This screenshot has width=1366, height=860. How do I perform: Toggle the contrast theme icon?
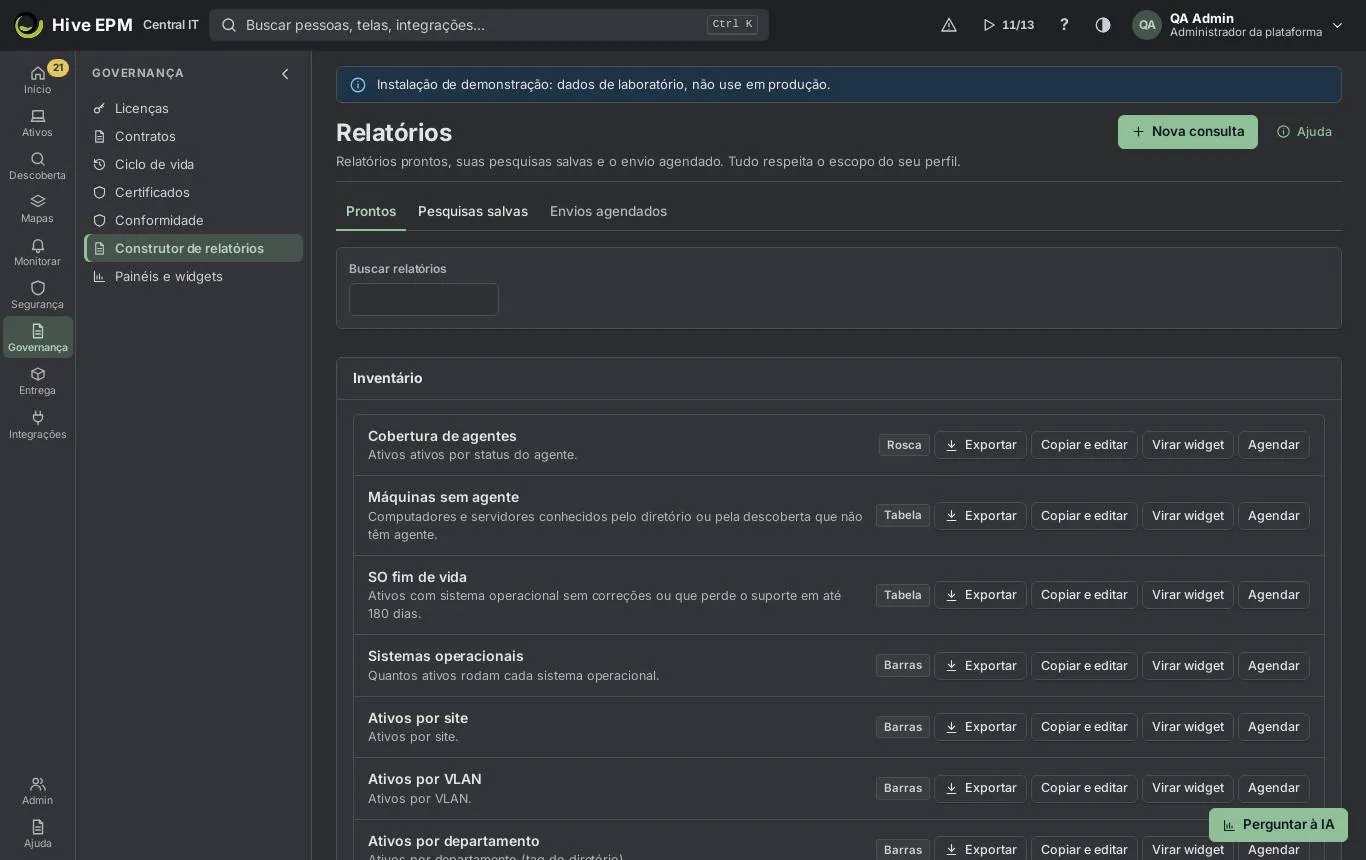(x=1103, y=25)
